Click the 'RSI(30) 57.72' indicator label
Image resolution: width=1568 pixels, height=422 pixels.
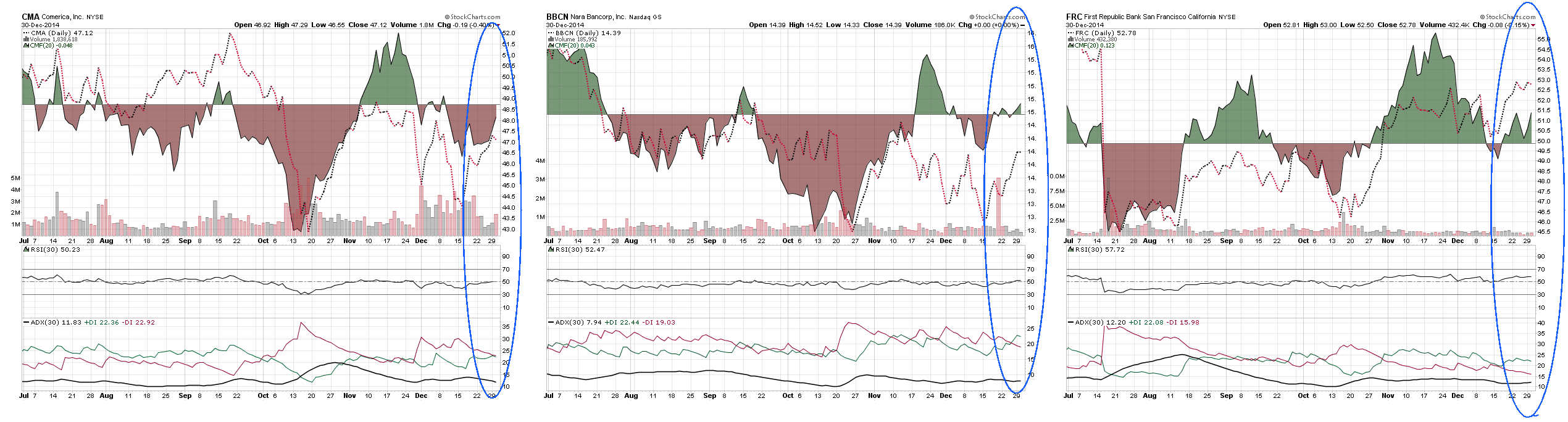click(x=1100, y=249)
